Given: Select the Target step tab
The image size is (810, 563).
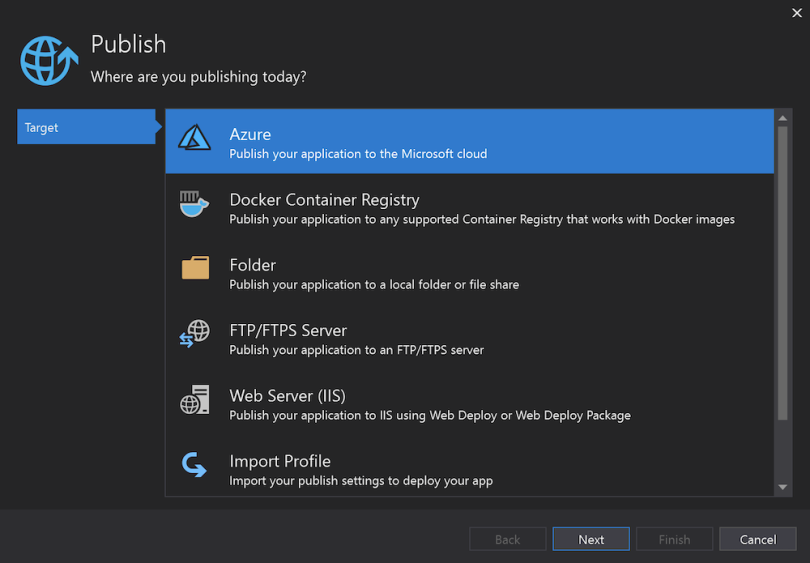Looking at the screenshot, I should (87, 127).
